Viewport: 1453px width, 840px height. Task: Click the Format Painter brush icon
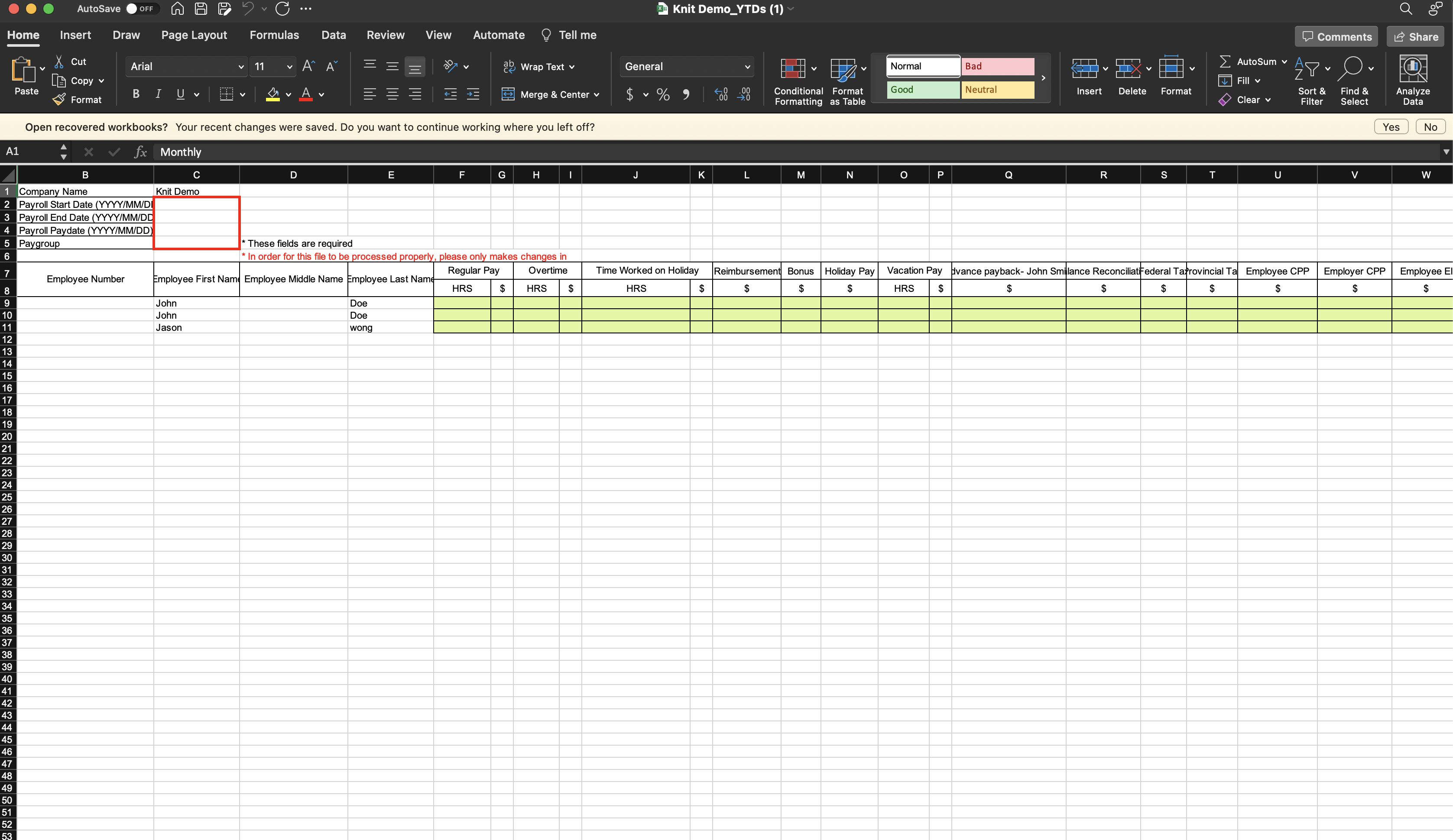(x=59, y=100)
